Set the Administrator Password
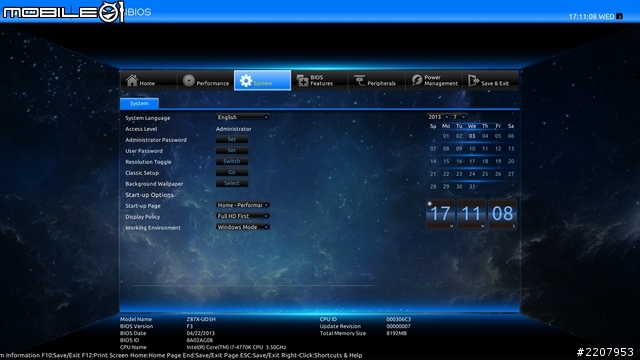The height and width of the screenshot is (360, 640). (232, 140)
